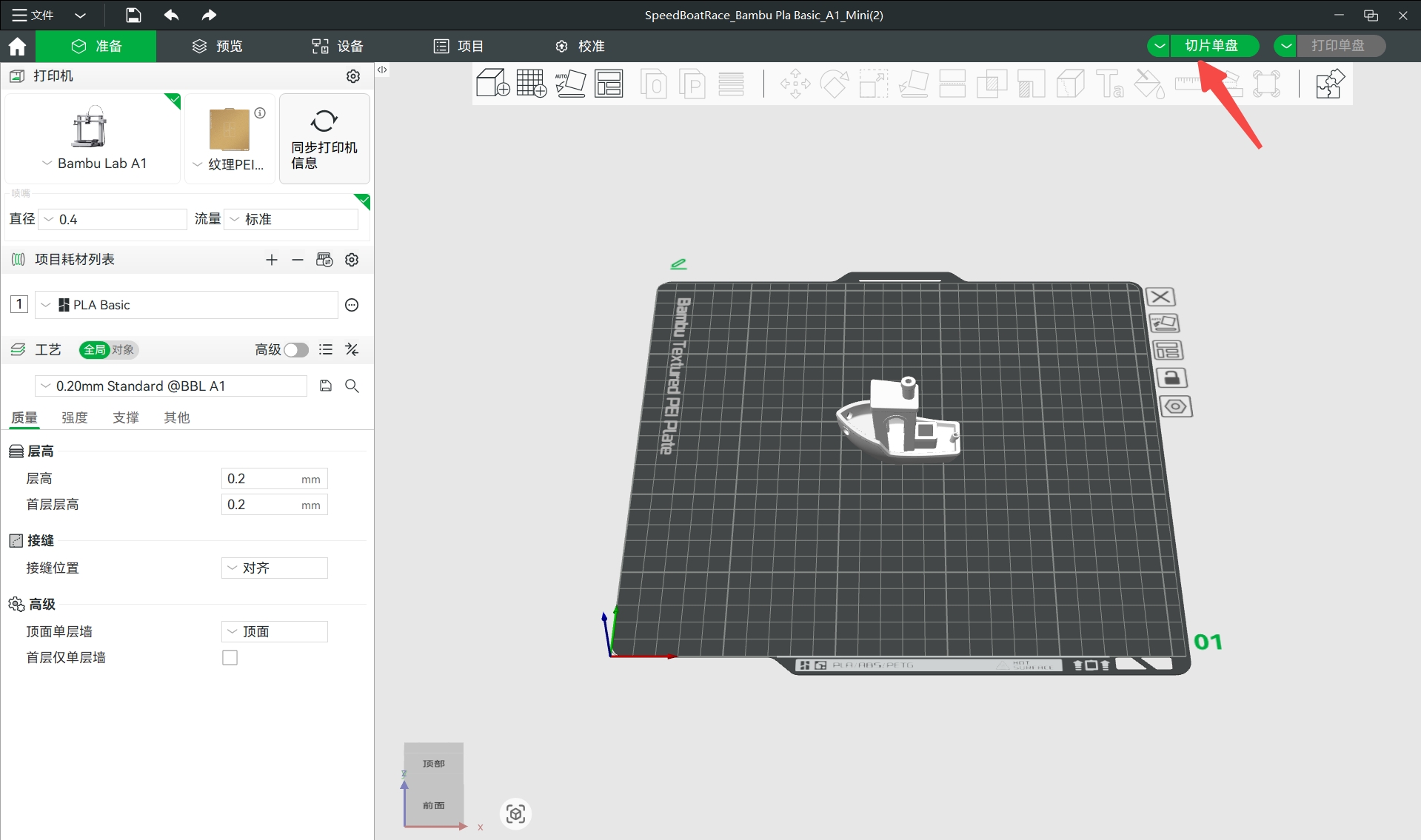Click the 同步打印机信息 button
Image resolution: width=1421 pixels, height=840 pixels.
324,138
